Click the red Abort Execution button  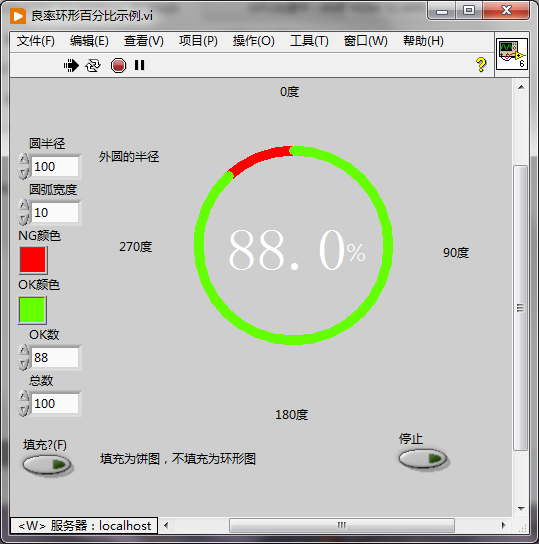[x=118, y=65]
